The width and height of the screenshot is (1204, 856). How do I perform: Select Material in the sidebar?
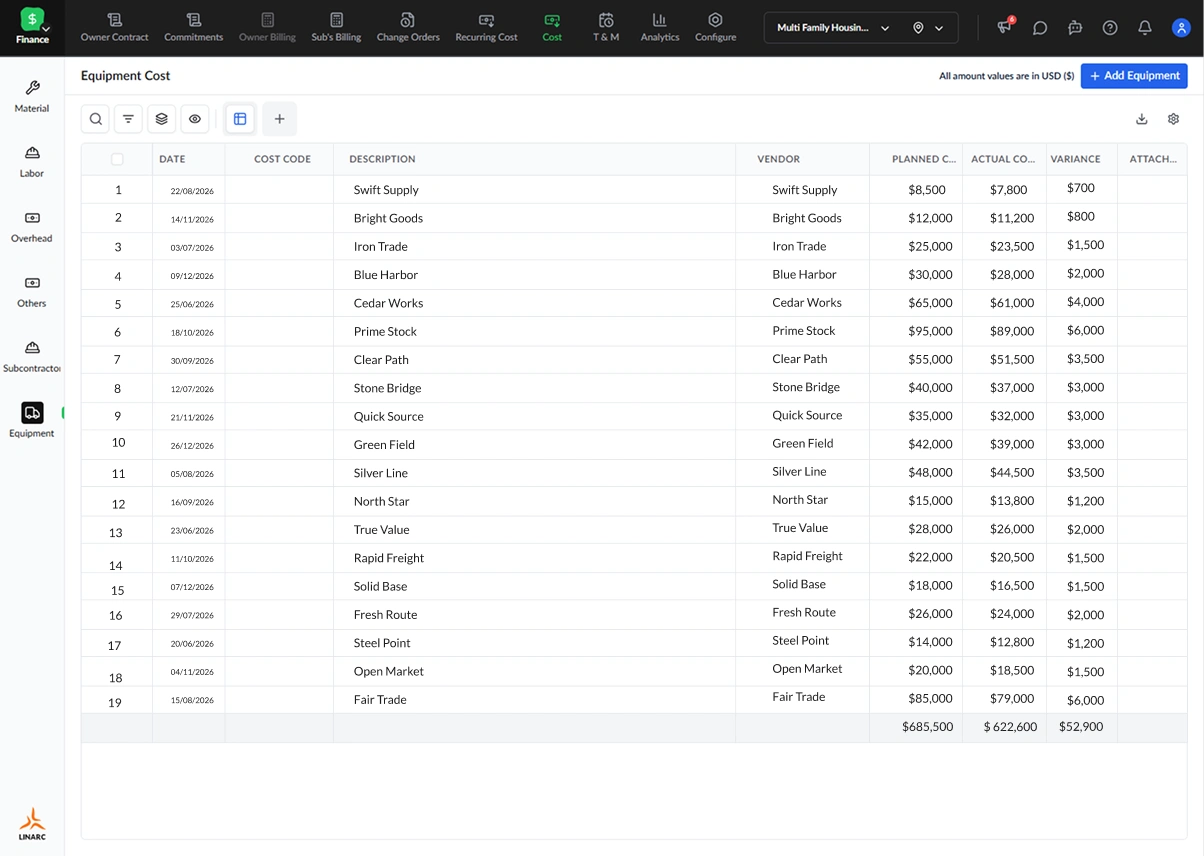tap(32, 96)
